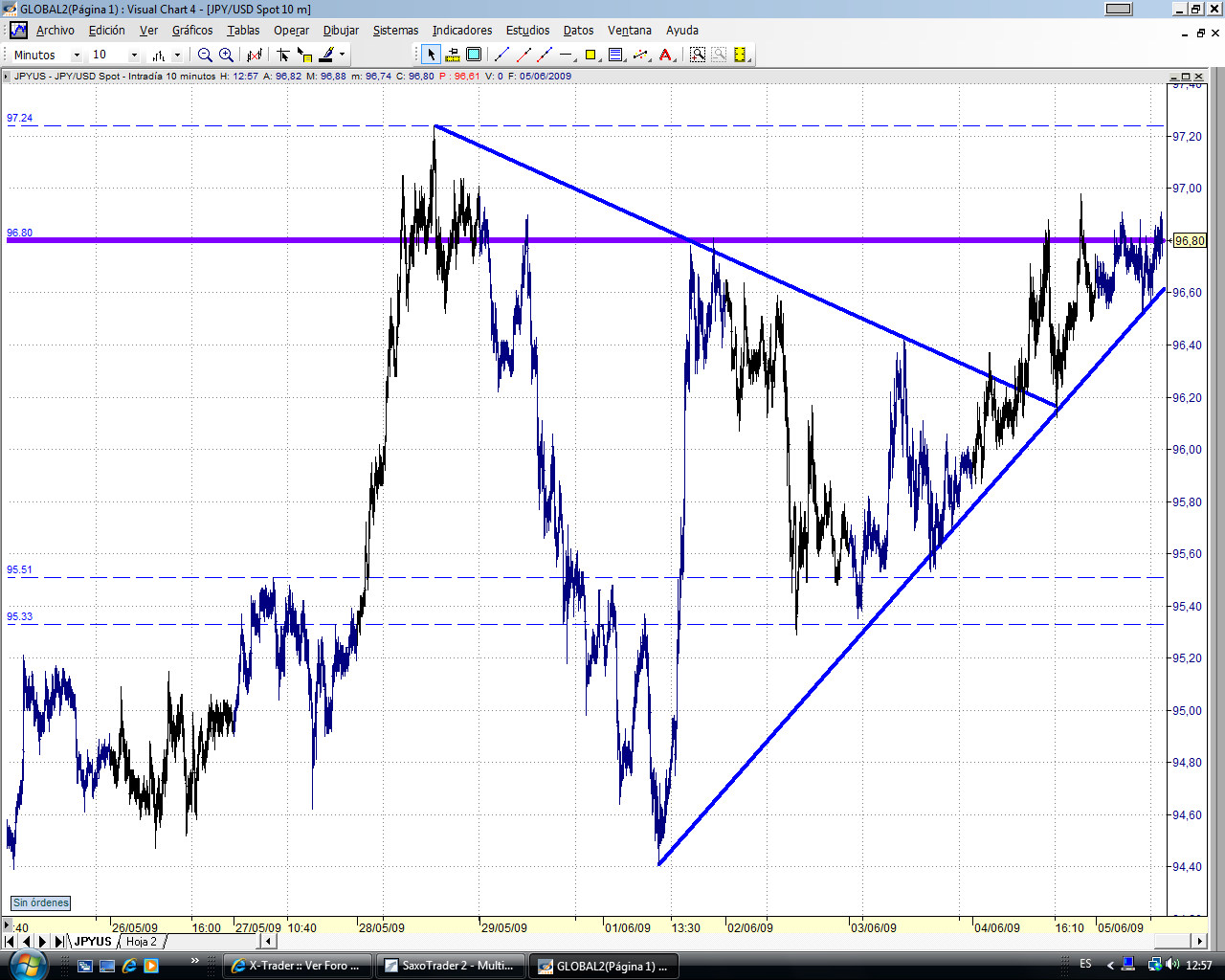Expand the chart type dropdown arrow

tap(177, 56)
